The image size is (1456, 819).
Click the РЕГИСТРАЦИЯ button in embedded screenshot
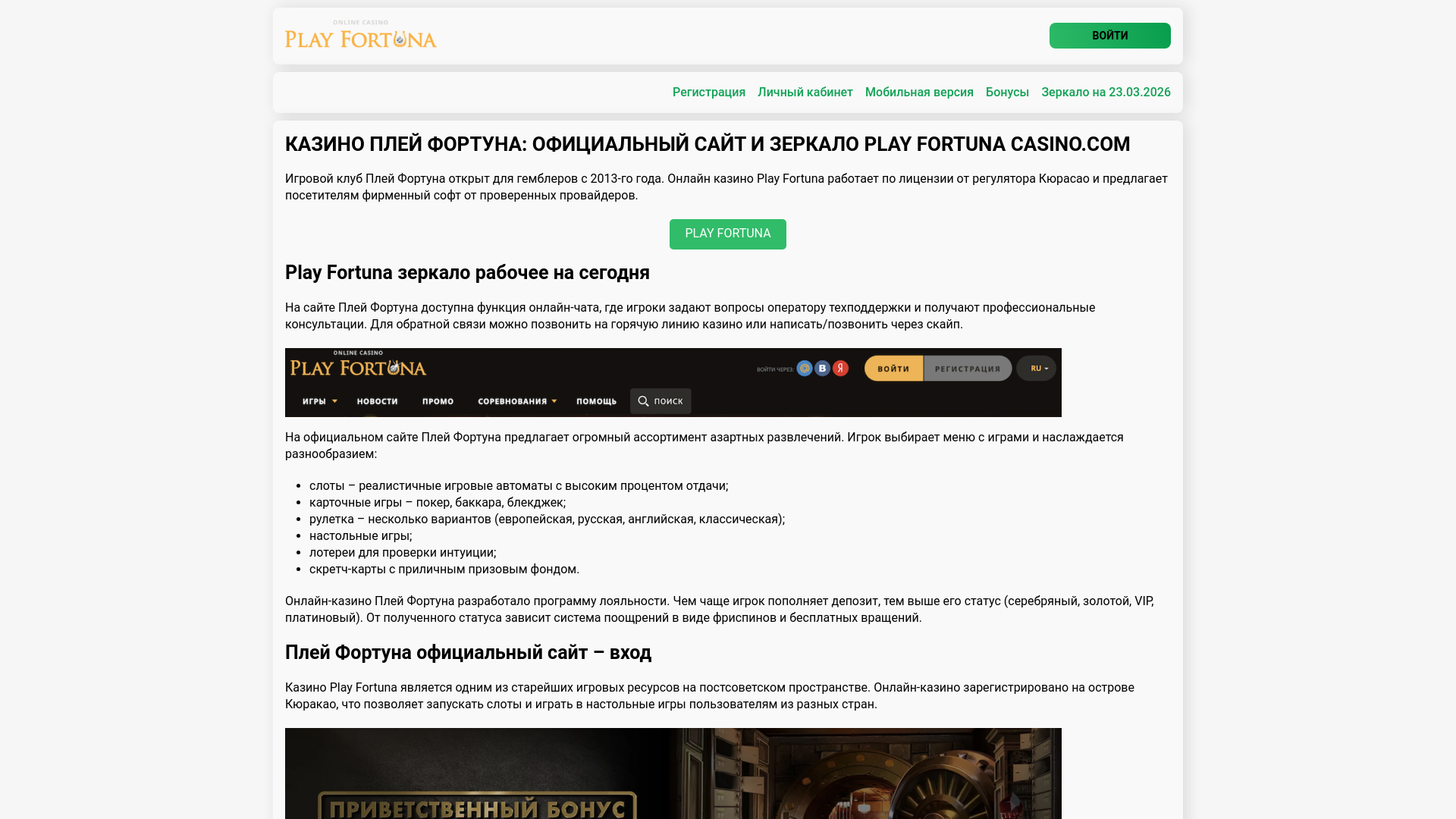click(x=968, y=369)
